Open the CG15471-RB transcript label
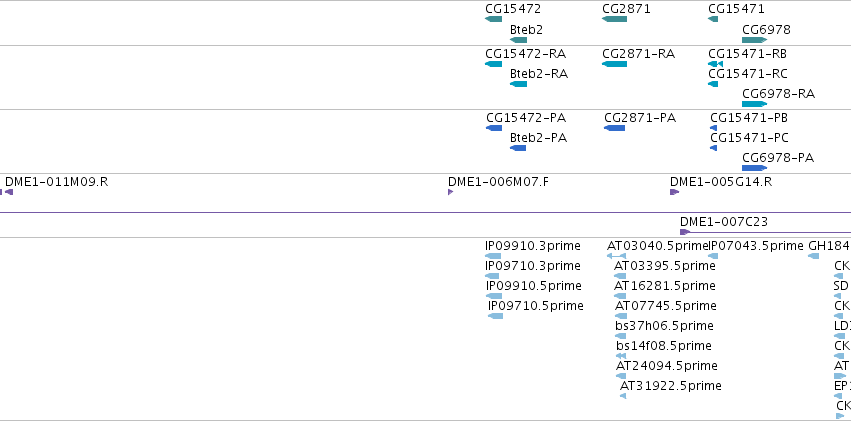 (x=747, y=54)
